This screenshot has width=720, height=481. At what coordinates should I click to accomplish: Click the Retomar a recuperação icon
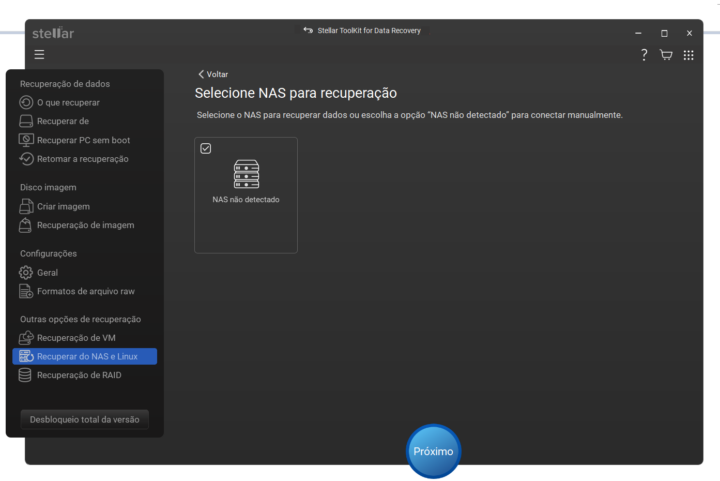point(26,159)
